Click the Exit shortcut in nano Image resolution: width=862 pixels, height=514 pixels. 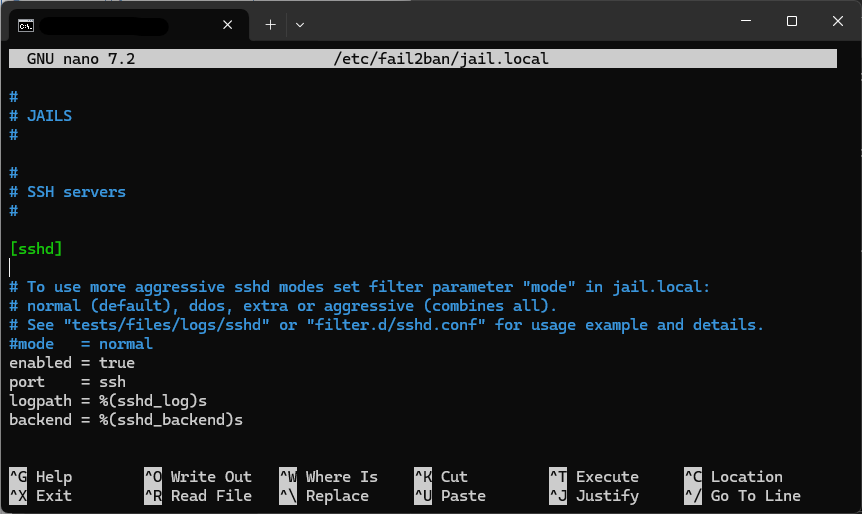click(x=53, y=496)
